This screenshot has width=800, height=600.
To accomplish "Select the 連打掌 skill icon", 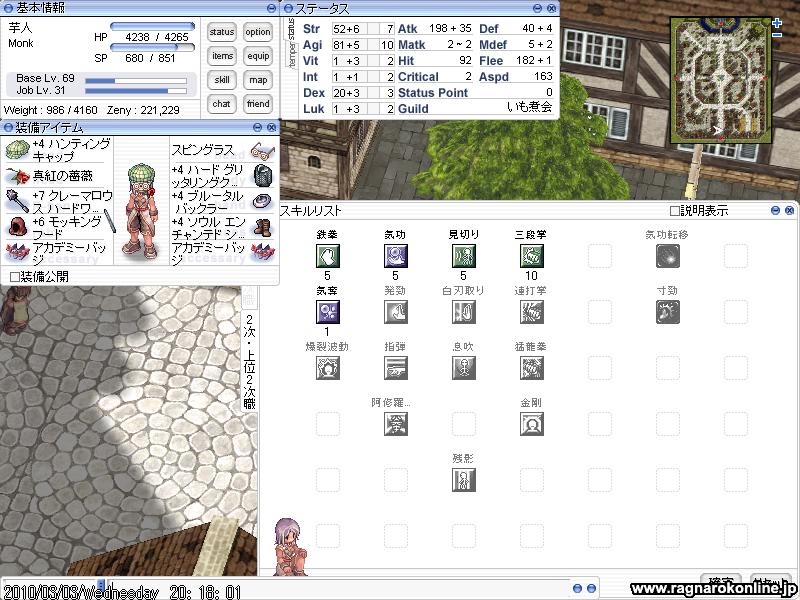I will pyautogui.click(x=532, y=312).
